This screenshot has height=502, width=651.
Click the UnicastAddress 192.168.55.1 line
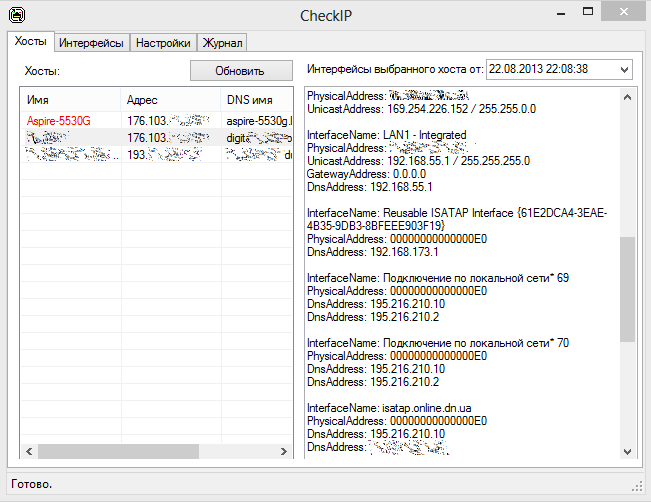[x=418, y=161]
